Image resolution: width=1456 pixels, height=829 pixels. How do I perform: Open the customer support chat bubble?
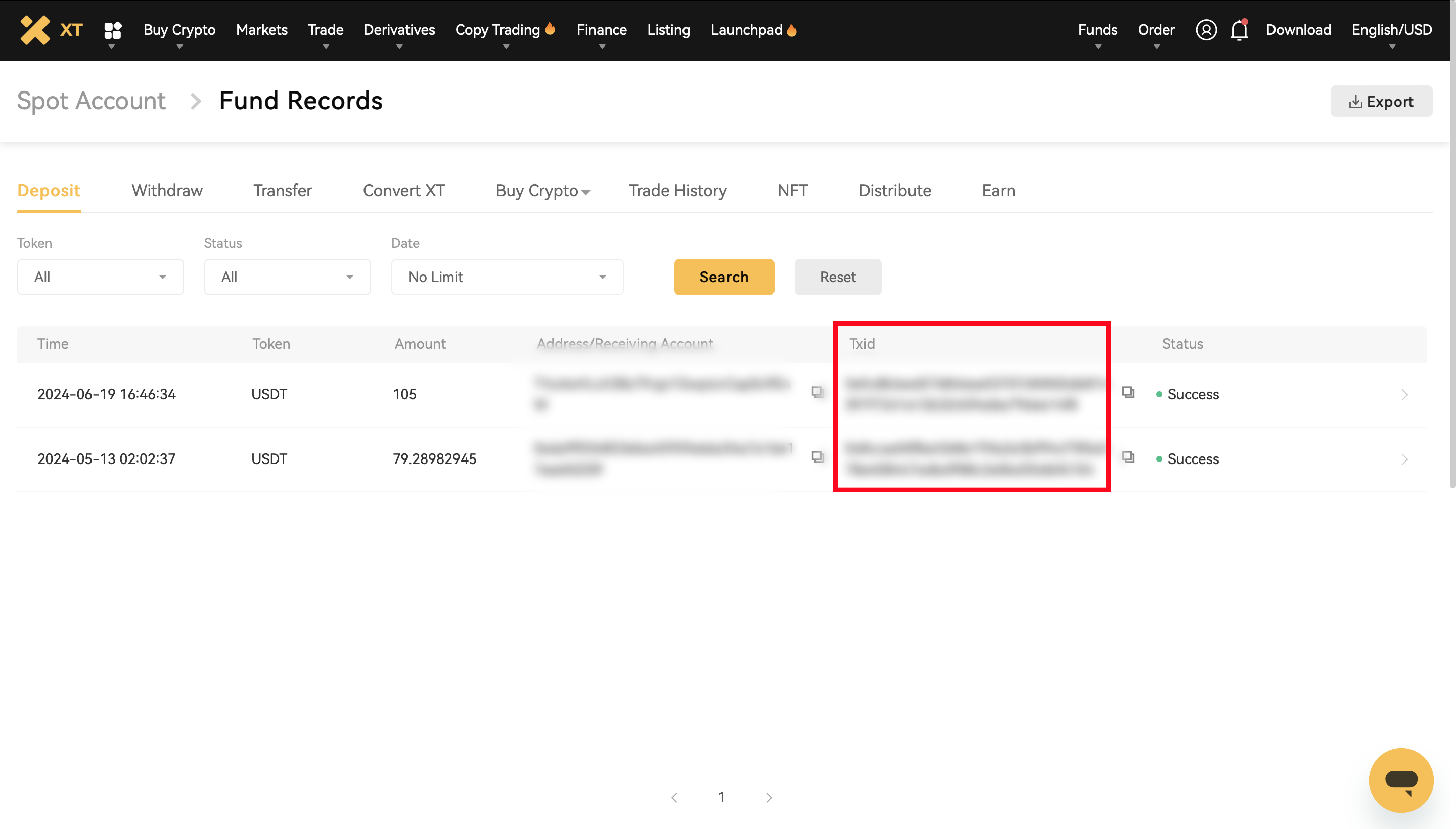pos(1401,780)
